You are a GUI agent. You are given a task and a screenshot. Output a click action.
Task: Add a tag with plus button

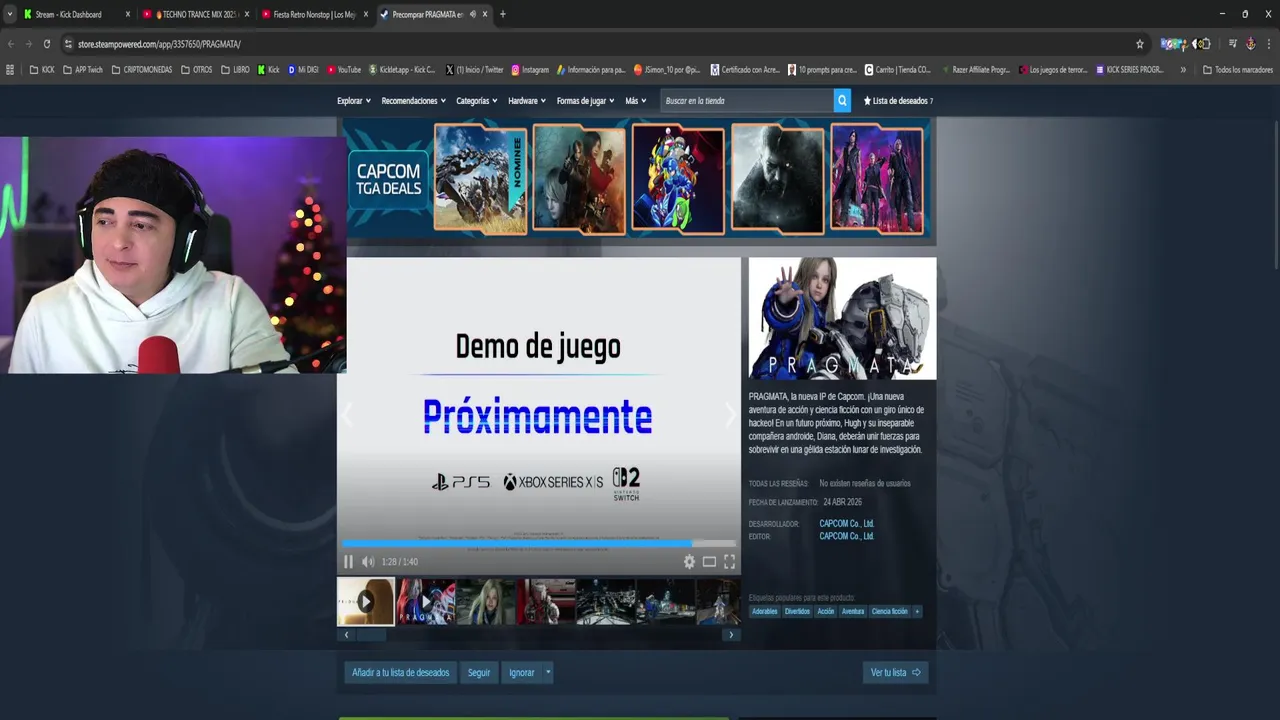coord(917,611)
